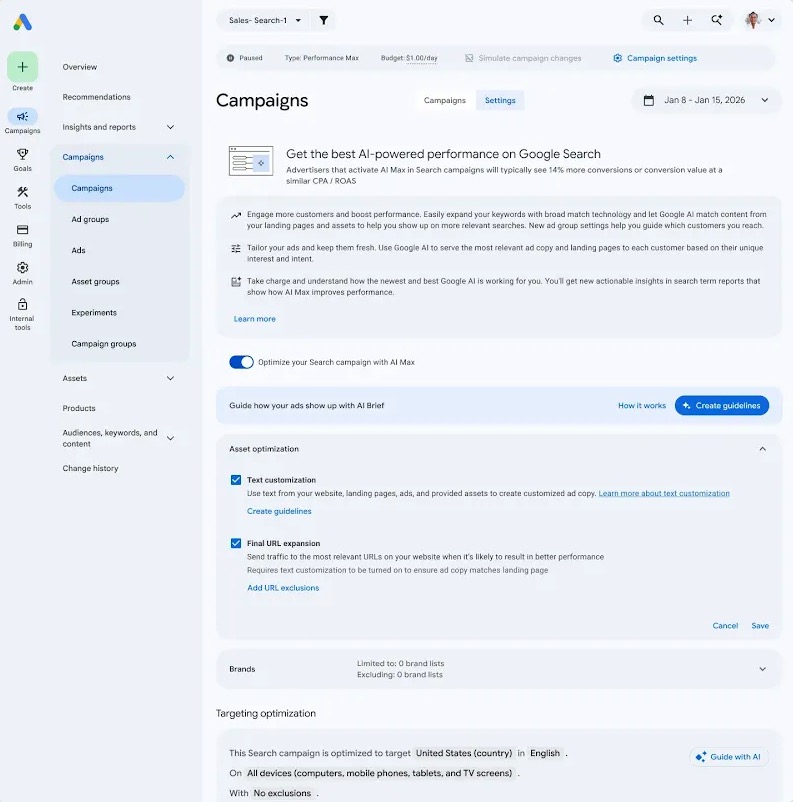The height and width of the screenshot is (802, 793).
Task: Click the calendar icon in date range
Action: pyautogui.click(x=649, y=100)
